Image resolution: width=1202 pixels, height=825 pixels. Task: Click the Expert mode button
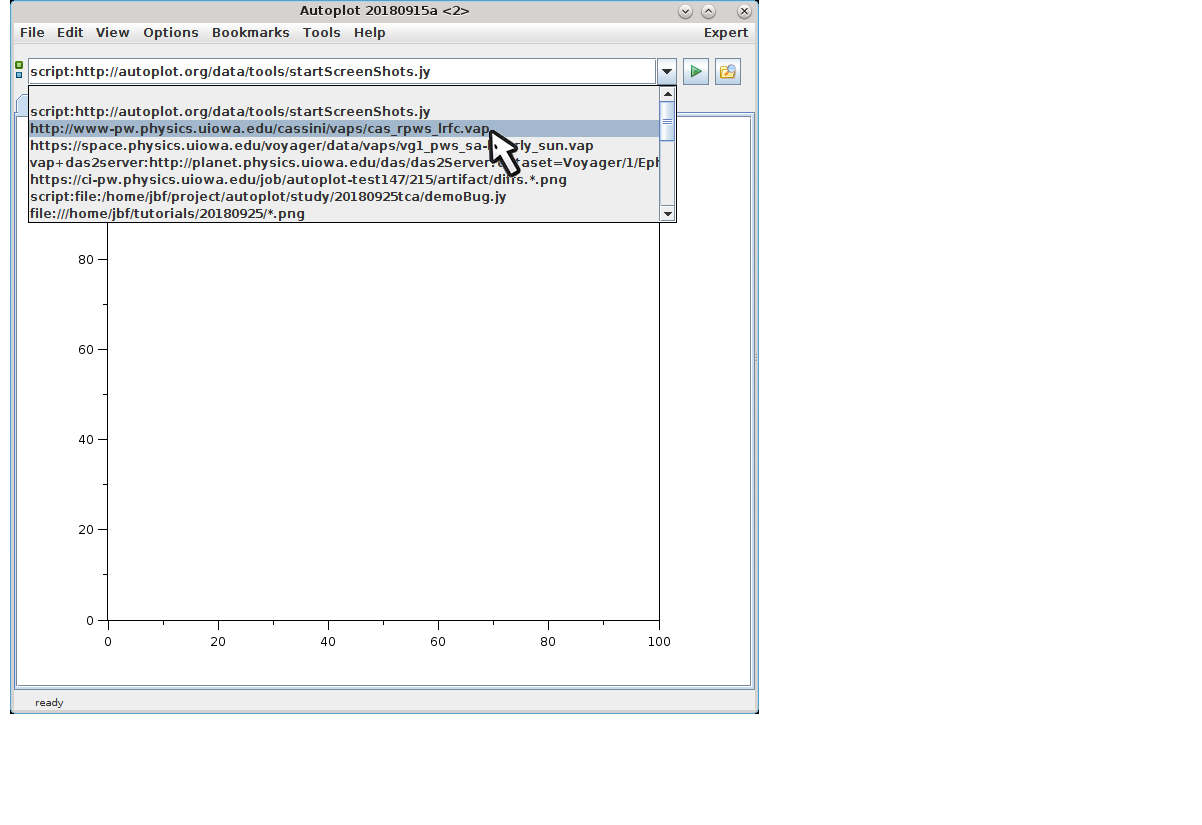(725, 33)
